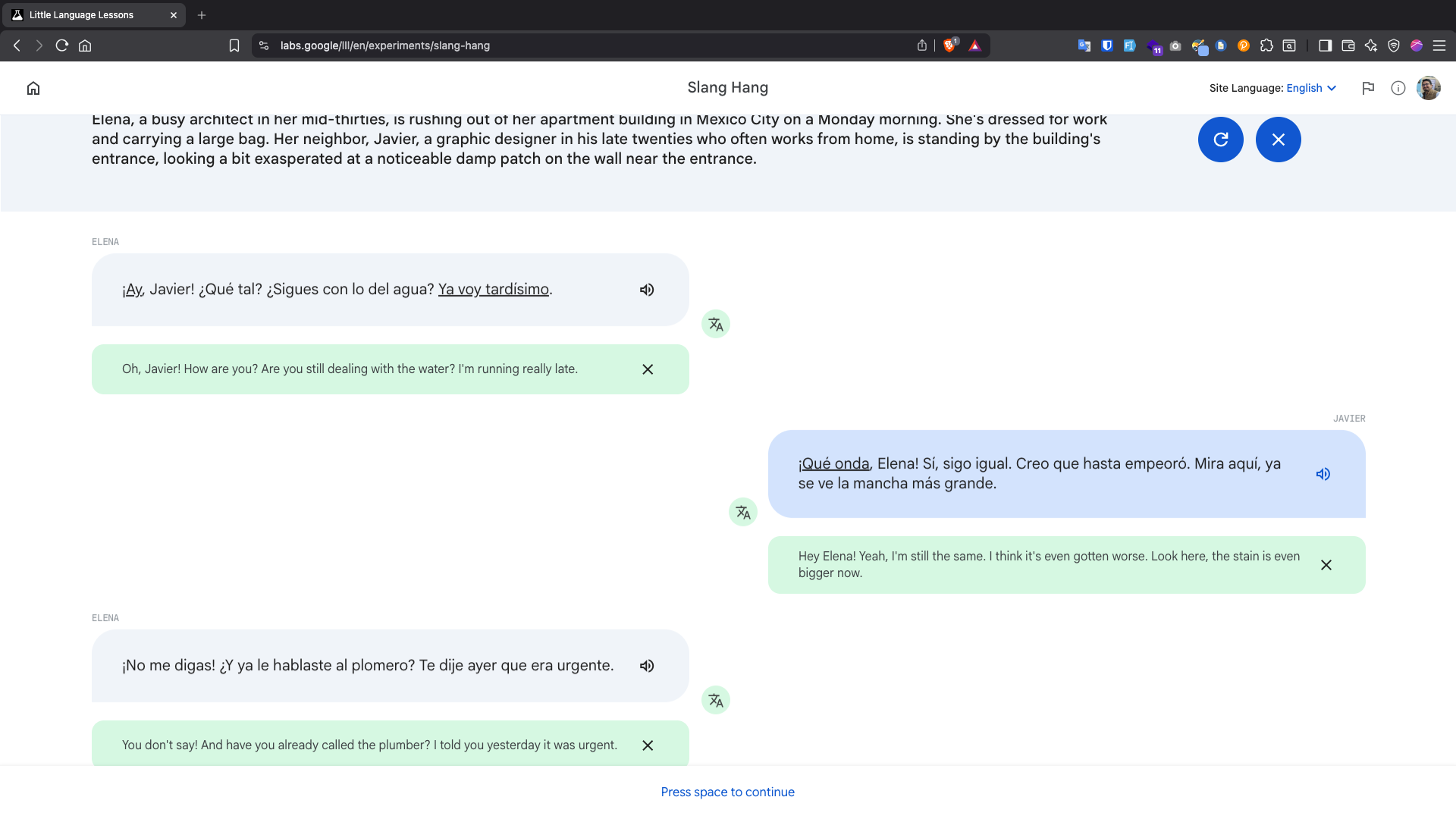Close the 'You don't say' translation
Screen dimensions: 1456x819
coord(648,745)
